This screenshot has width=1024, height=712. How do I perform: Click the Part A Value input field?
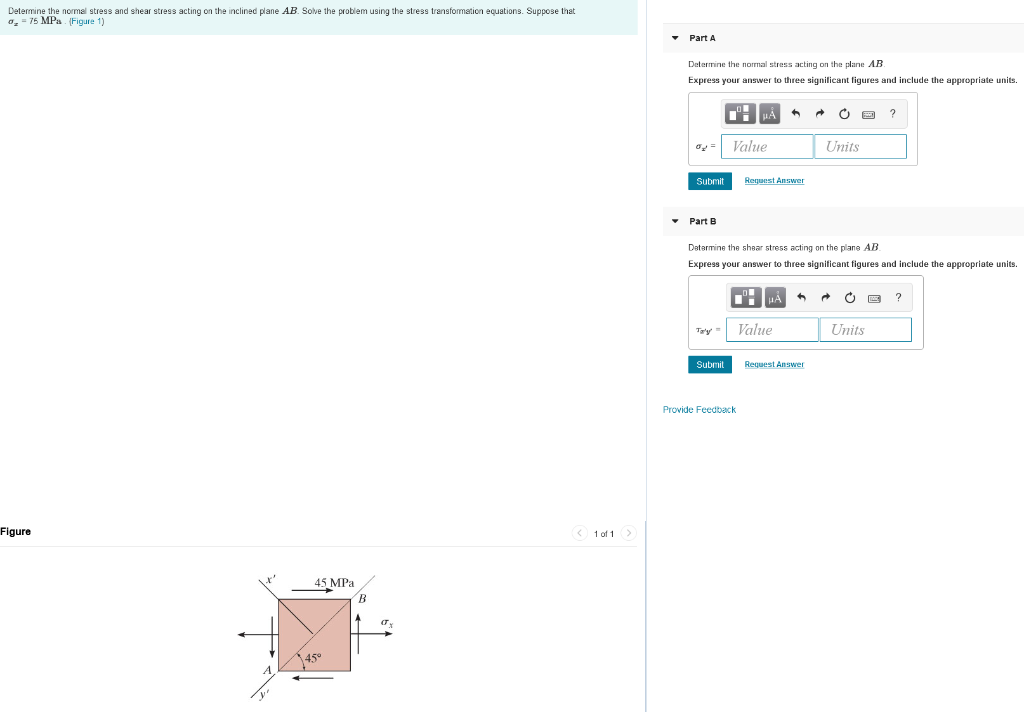click(767, 146)
